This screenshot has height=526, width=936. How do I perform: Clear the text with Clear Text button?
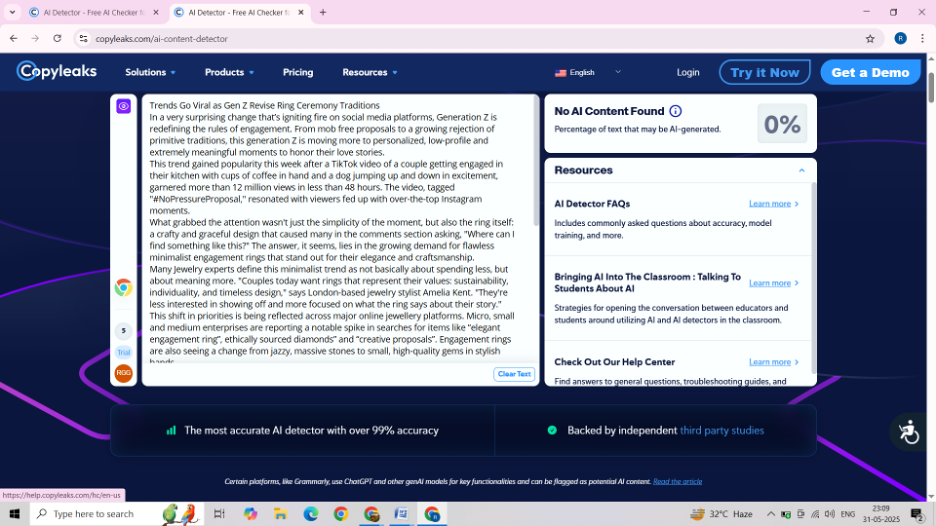pyautogui.click(x=514, y=374)
